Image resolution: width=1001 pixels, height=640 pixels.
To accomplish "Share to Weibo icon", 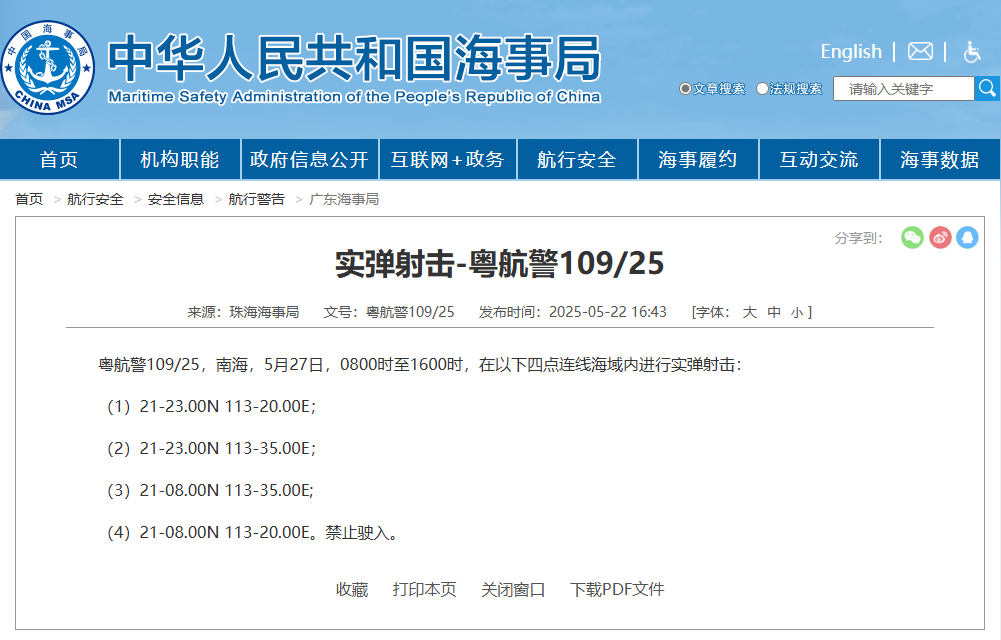I will point(940,237).
